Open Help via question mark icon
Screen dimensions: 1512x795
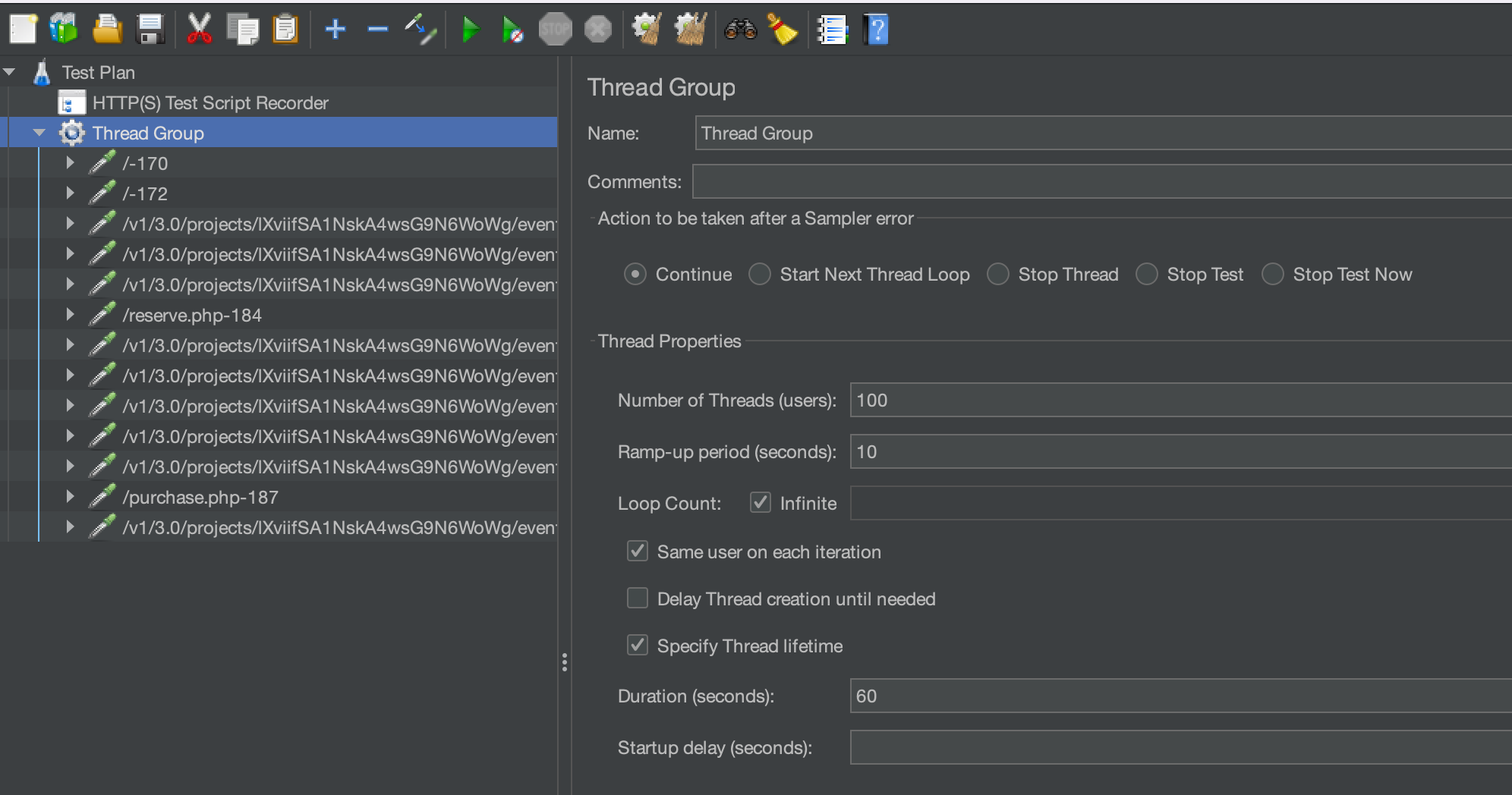[x=875, y=30]
